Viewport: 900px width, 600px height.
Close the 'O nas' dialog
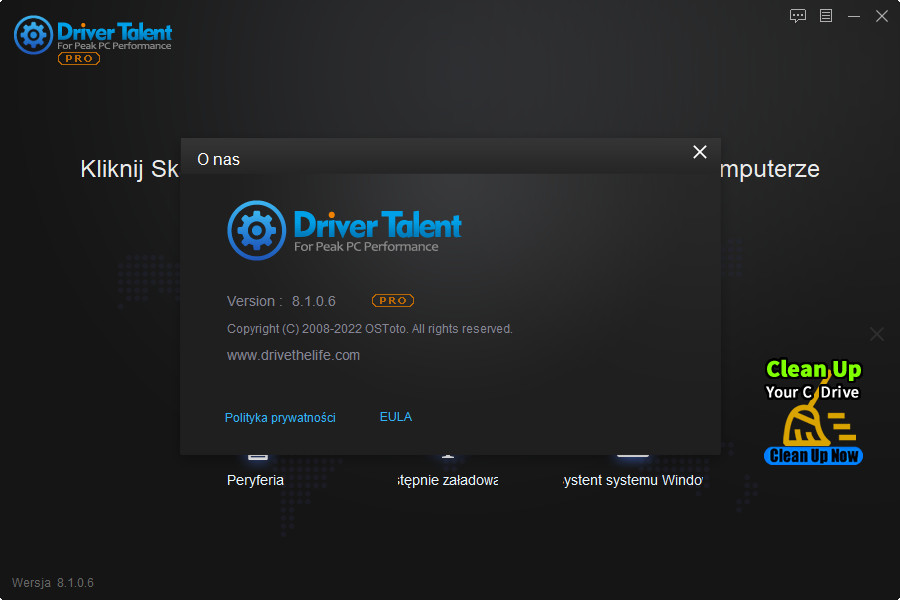[700, 152]
